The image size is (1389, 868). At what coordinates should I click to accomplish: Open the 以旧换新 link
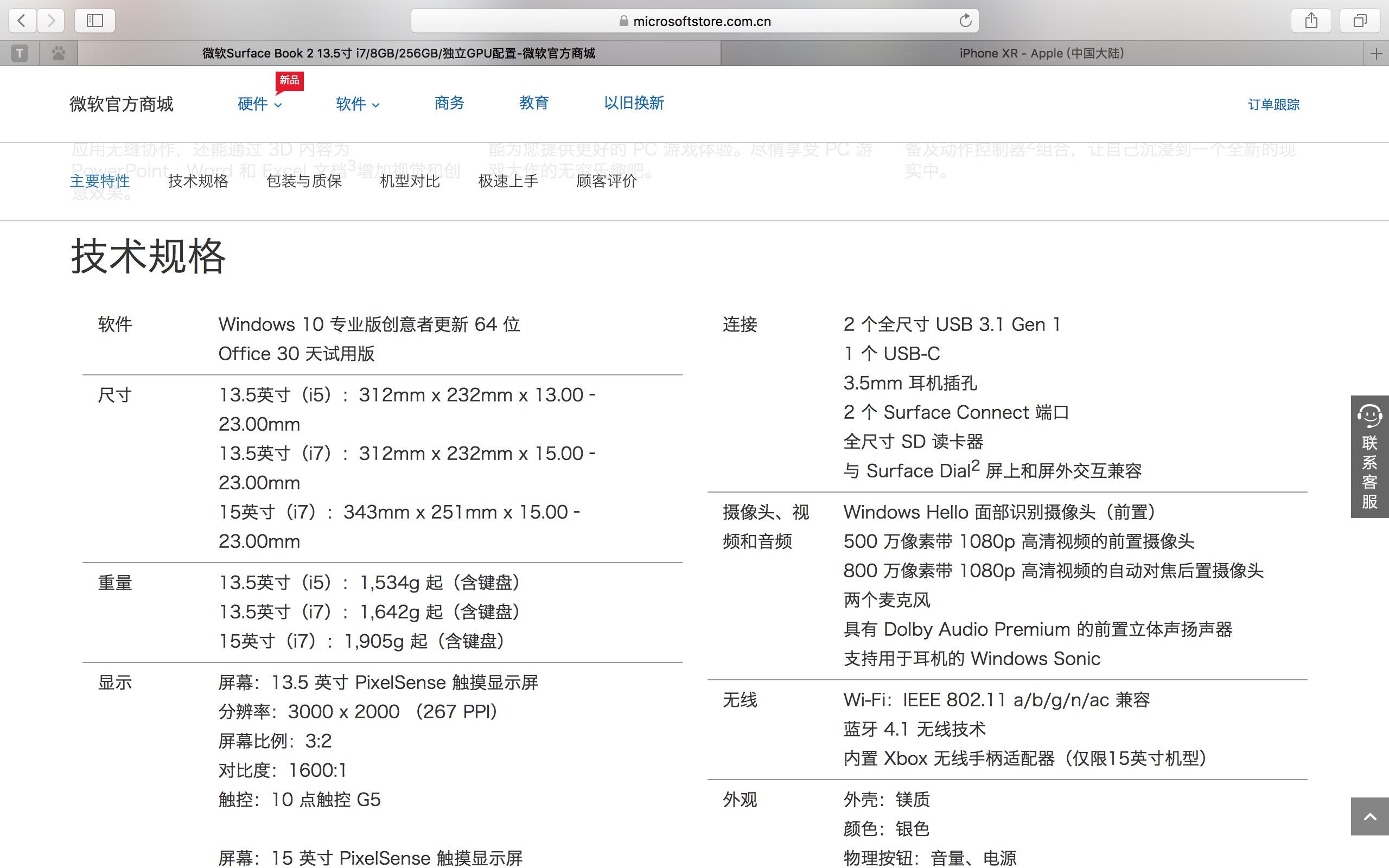tap(634, 103)
